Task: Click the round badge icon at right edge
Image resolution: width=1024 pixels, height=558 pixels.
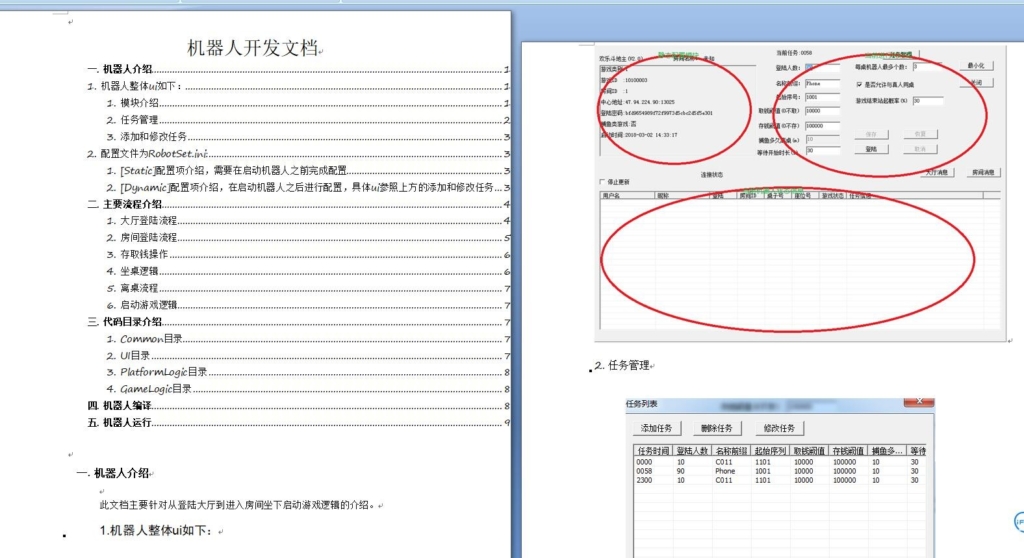Action: [1019, 522]
